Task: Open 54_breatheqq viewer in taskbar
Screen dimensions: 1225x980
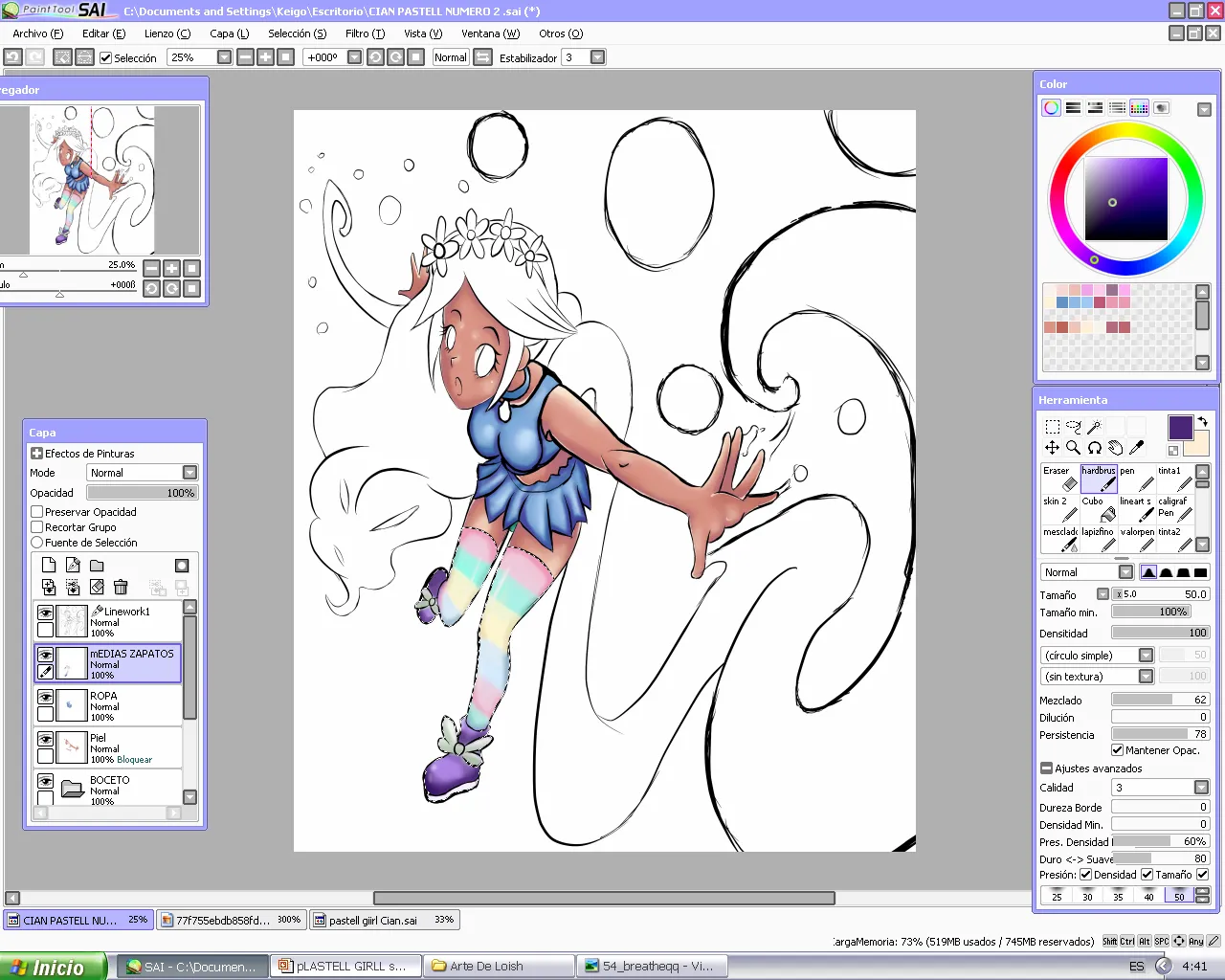Action: [x=652, y=967]
